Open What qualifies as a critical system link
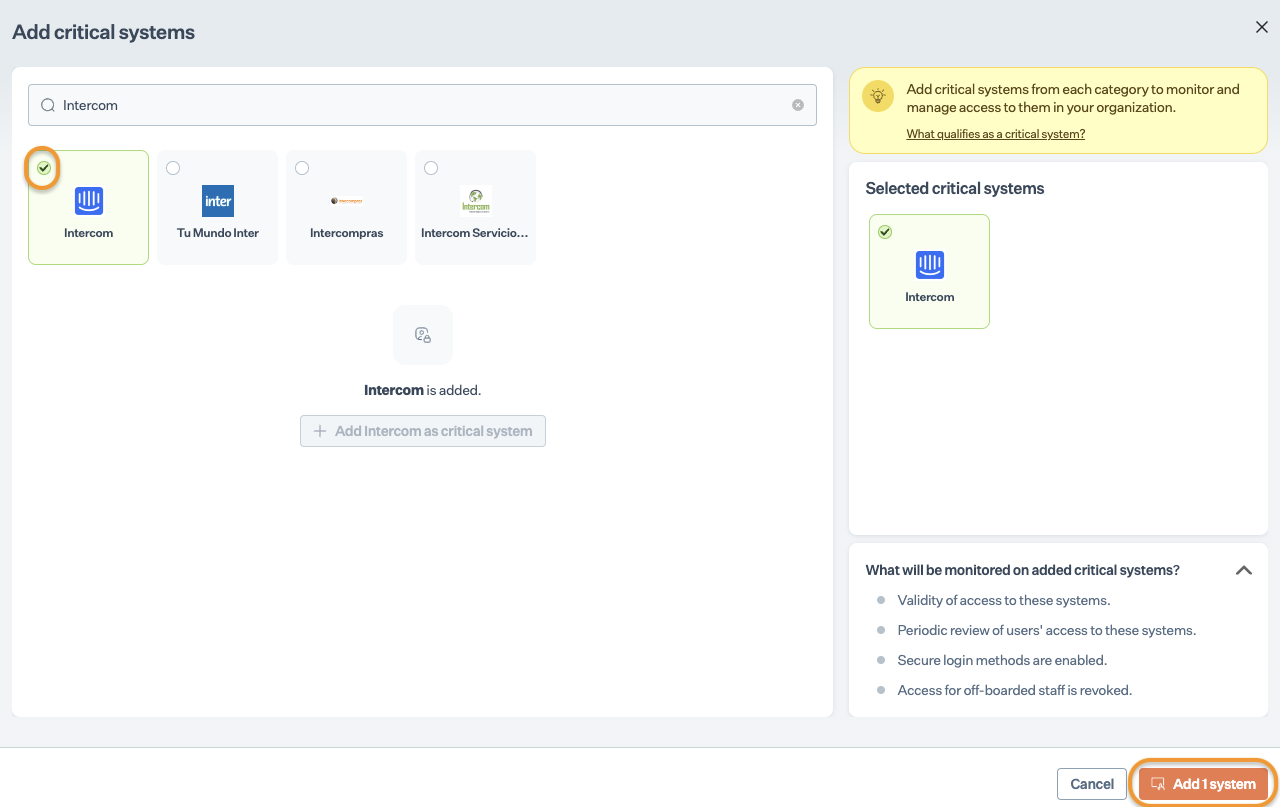Screen dimensions: 1280x807 coord(996,134)
